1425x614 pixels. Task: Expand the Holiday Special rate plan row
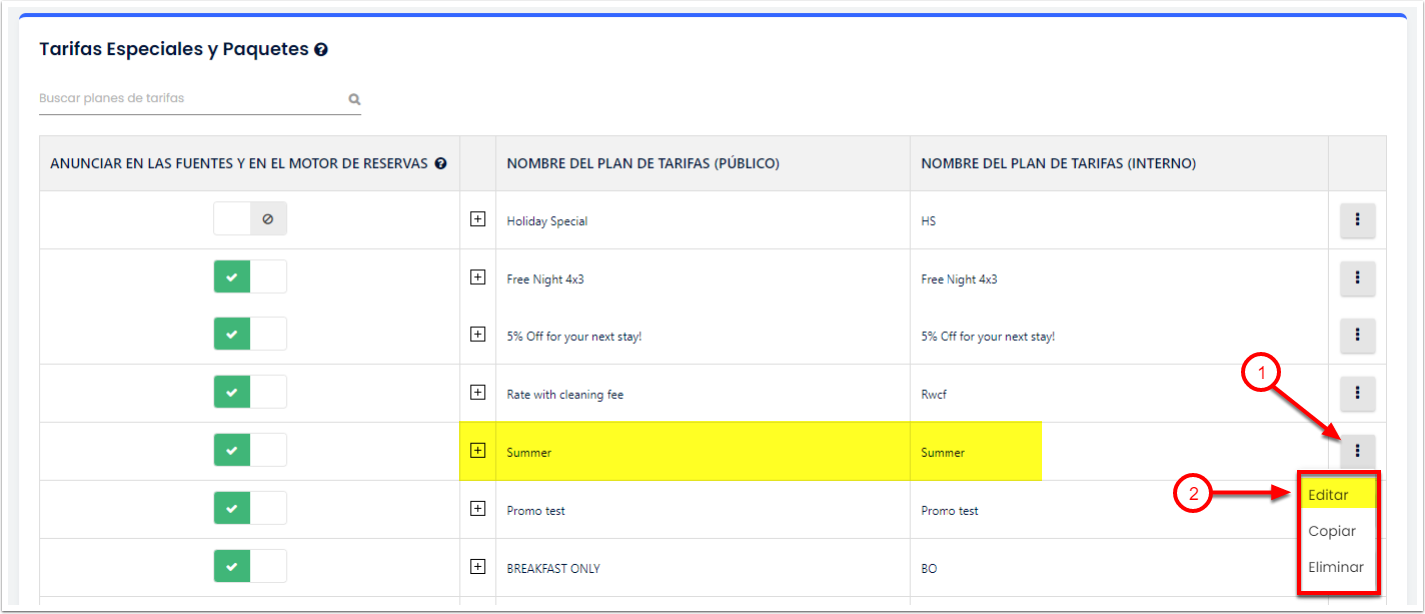point(478,219)
